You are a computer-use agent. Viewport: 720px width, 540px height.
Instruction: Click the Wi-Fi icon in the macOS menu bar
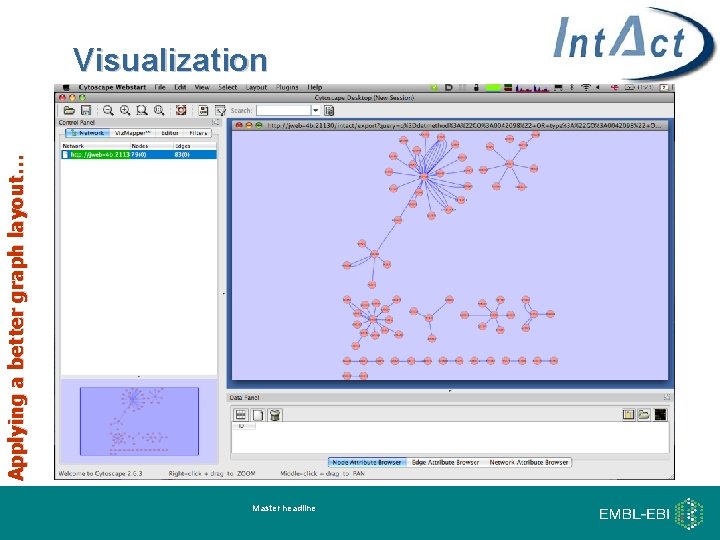pos(585,87)
